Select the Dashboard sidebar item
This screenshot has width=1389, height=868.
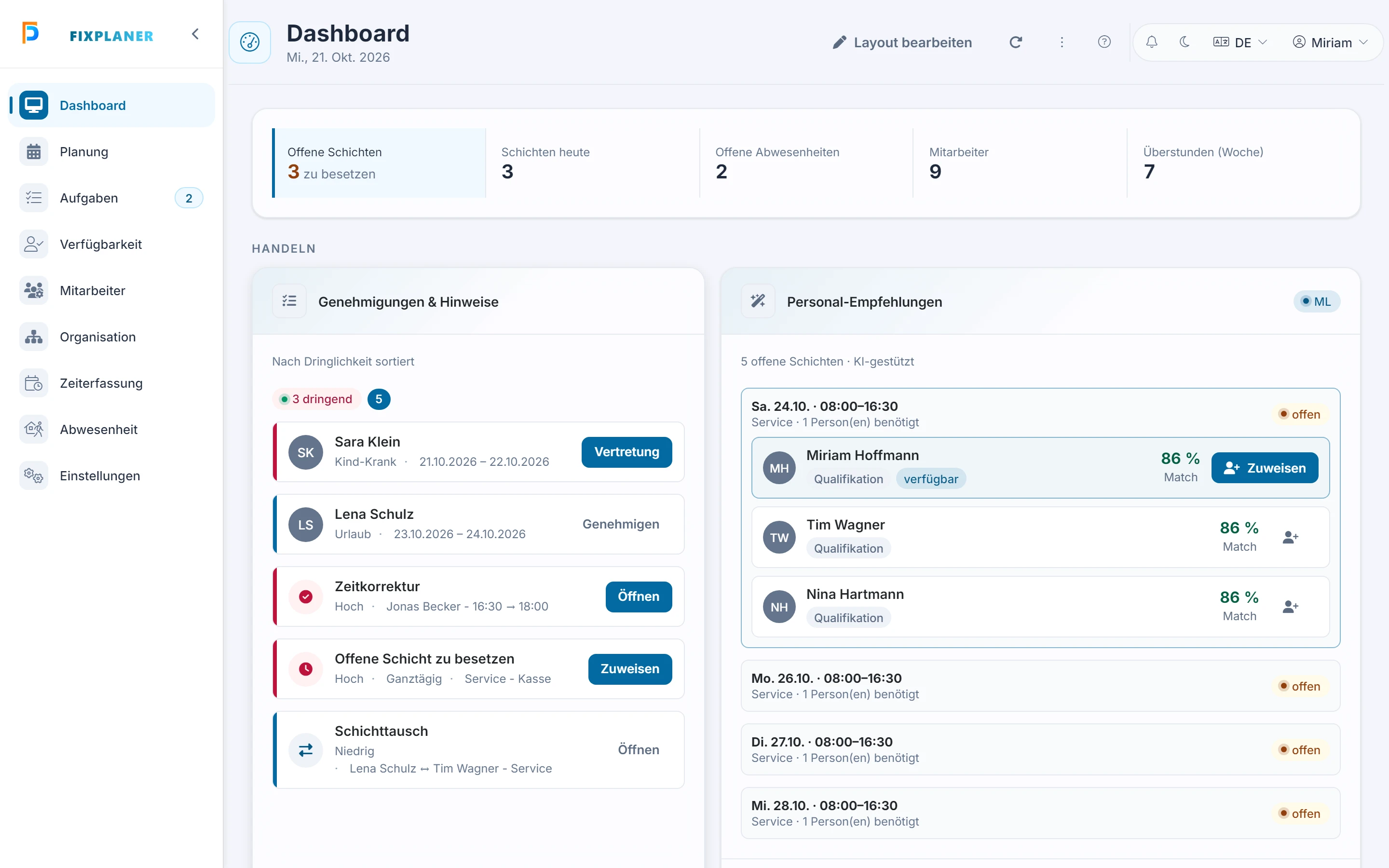[x=111, y=105]
